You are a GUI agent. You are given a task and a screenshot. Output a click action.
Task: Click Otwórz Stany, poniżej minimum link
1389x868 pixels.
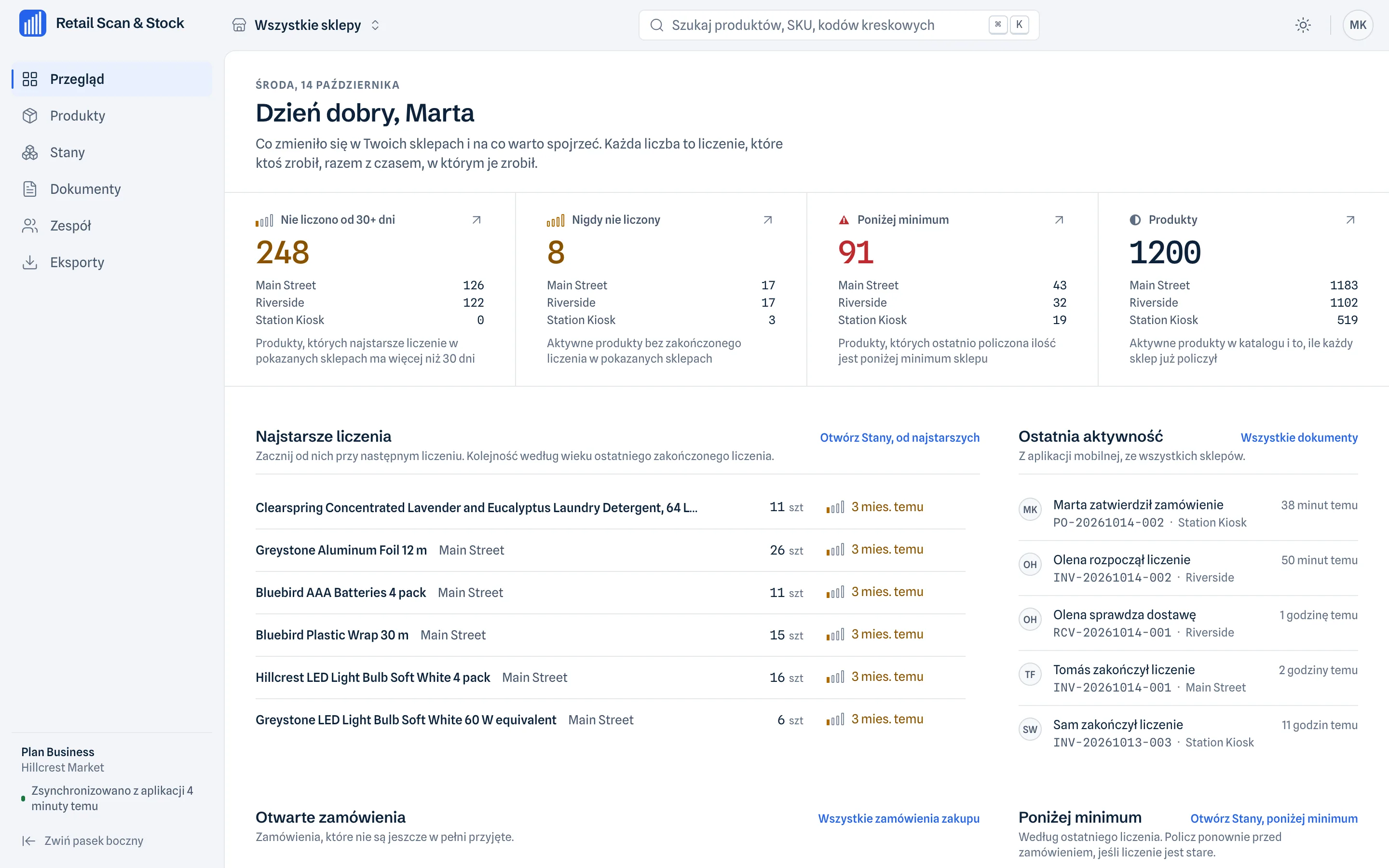[x=1274, y=819]
